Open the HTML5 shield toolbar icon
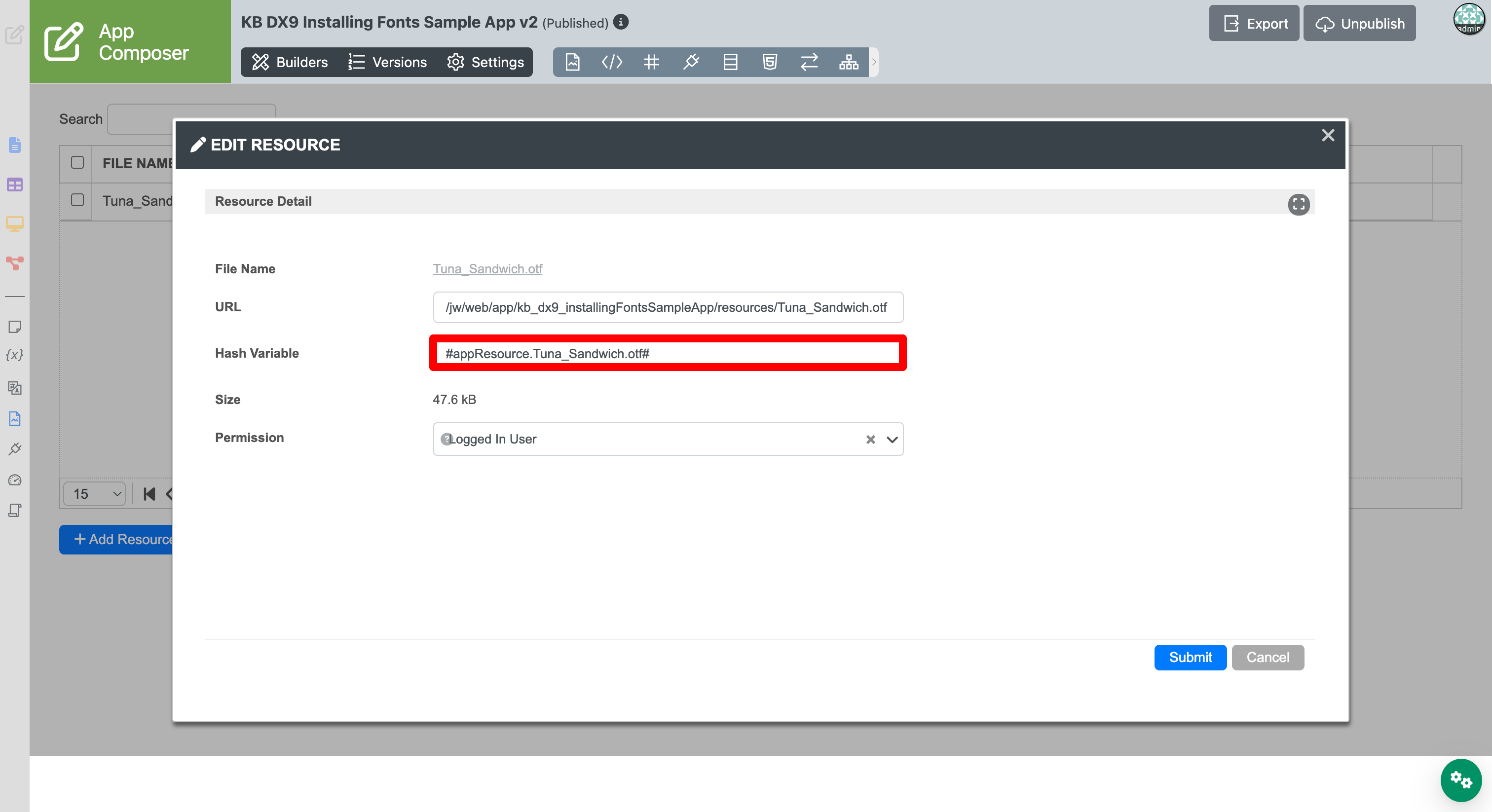This screenshot has width=1492, height=812. (x=770, y=62)
